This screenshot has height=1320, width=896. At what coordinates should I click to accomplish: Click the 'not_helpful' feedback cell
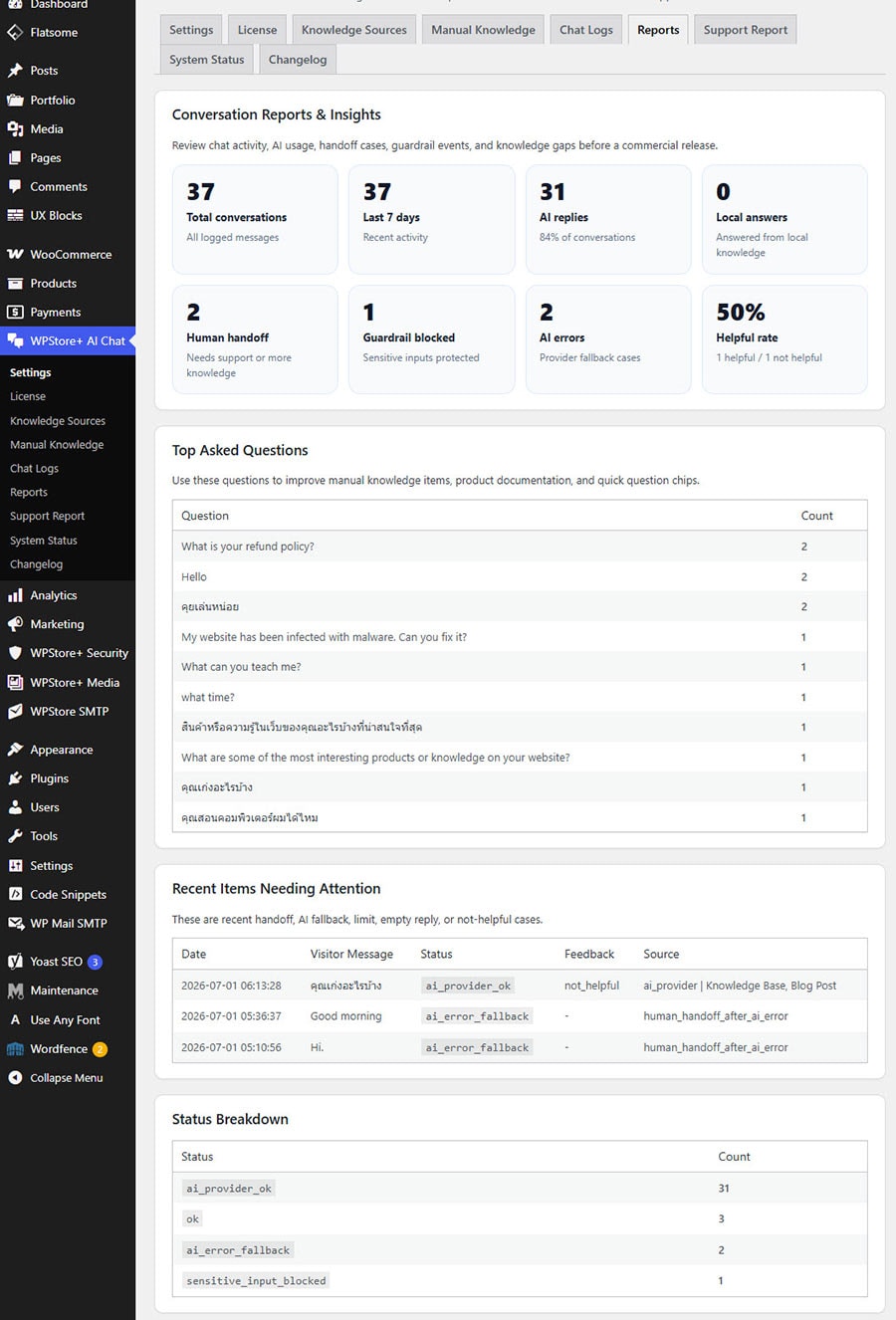coord(591,987)
